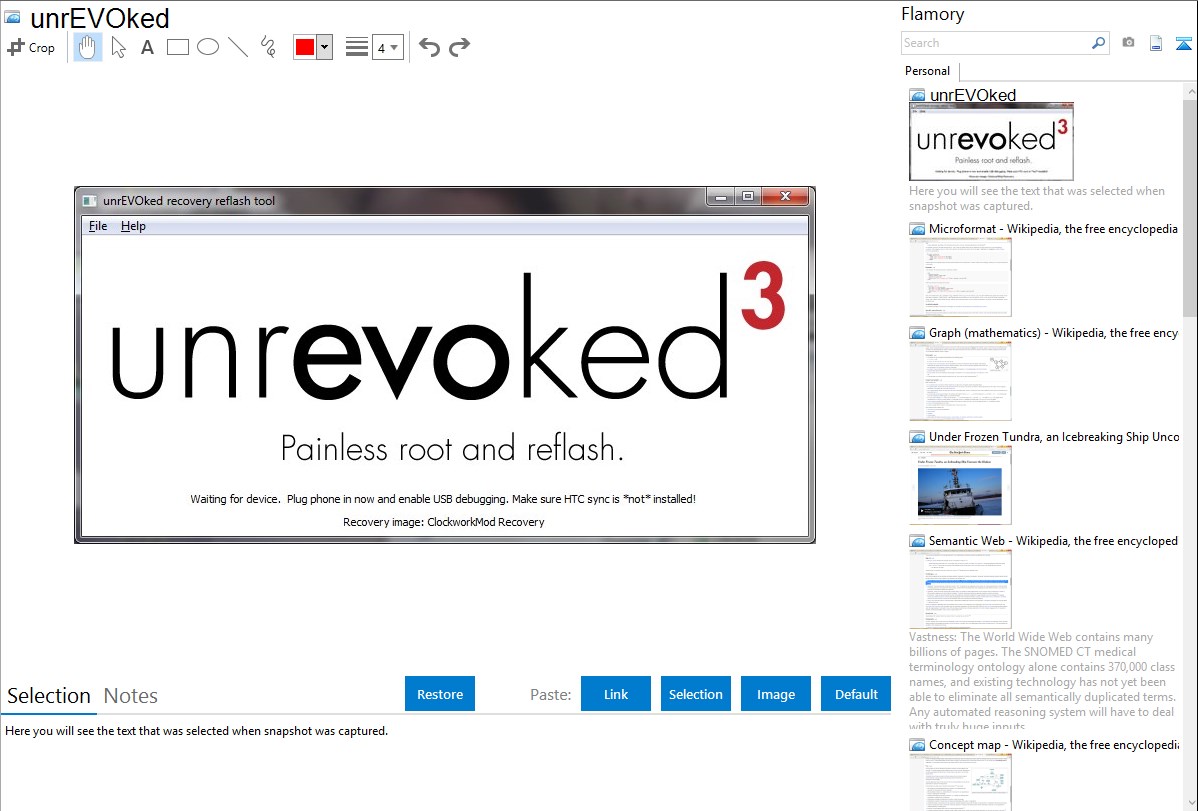The image size is (1198, 811).
Task: Click the sidebar vertical scrollbar
Action: (1190, 208)
